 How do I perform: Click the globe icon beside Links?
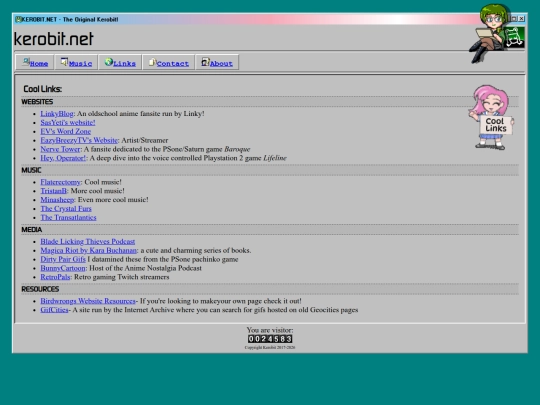(x=109, y=62)
